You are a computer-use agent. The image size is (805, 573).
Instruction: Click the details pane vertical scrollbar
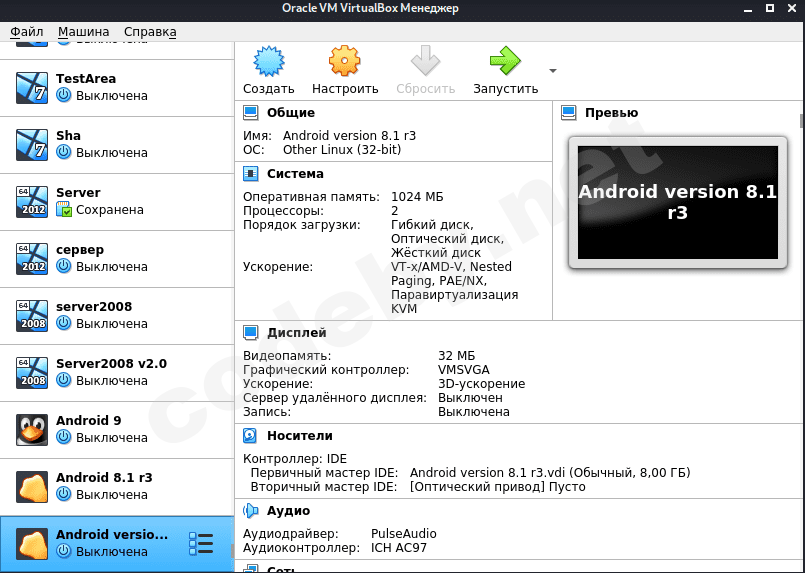point(802,121)
